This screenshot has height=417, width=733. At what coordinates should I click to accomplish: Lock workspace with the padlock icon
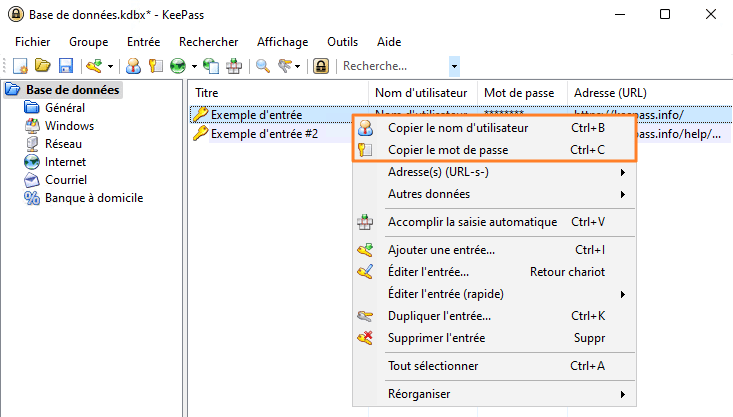click(x=321, y=66)
